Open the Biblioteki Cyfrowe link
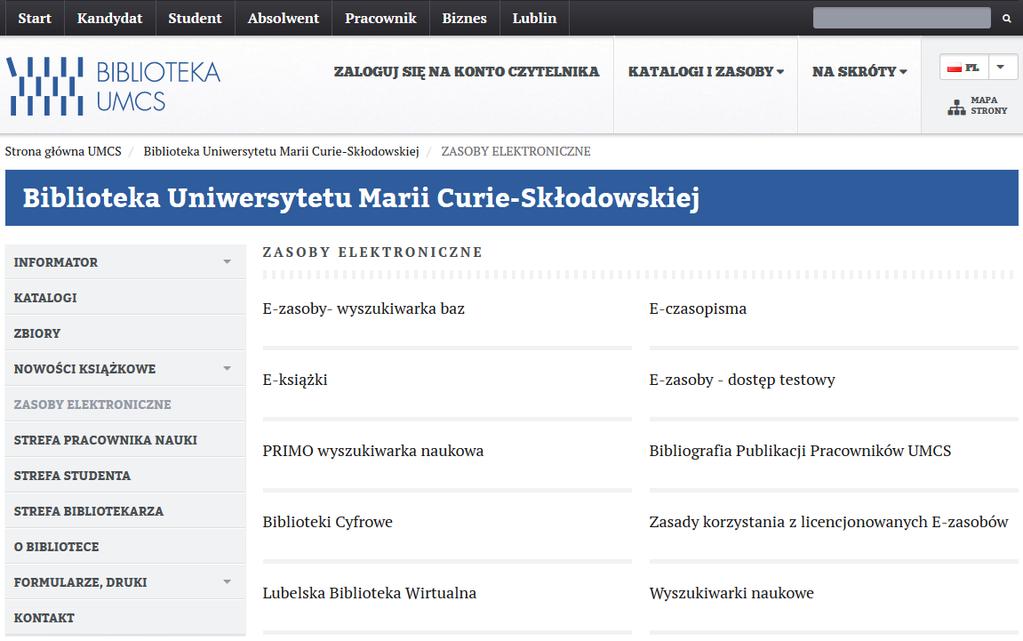This screenshot has height=641, width=1023. pyautogui.click(x=328, y=522)
